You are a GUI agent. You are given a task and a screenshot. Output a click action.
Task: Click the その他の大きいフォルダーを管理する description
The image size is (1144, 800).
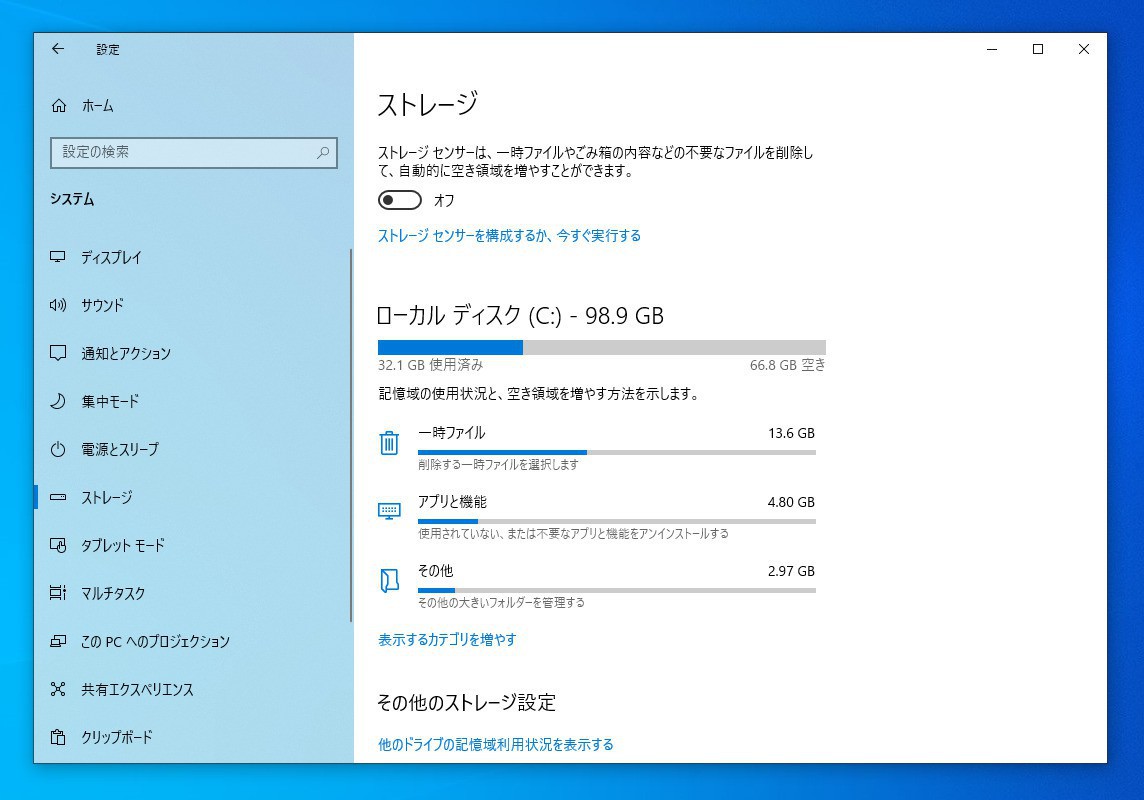(501, 602)
